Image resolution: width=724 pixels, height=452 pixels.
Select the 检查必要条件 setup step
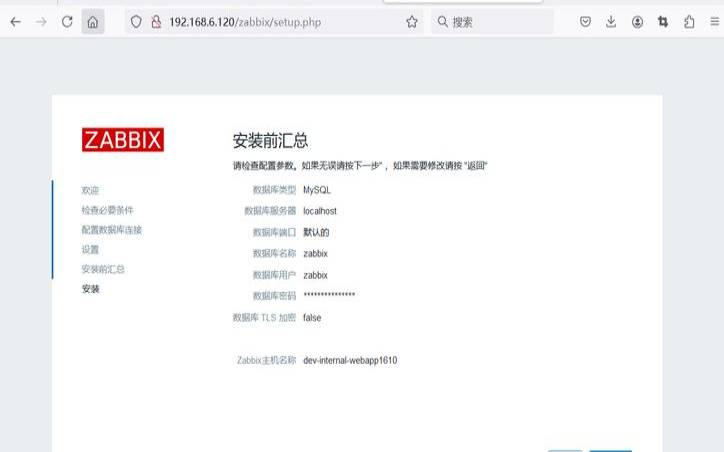[x=107, y=210]
